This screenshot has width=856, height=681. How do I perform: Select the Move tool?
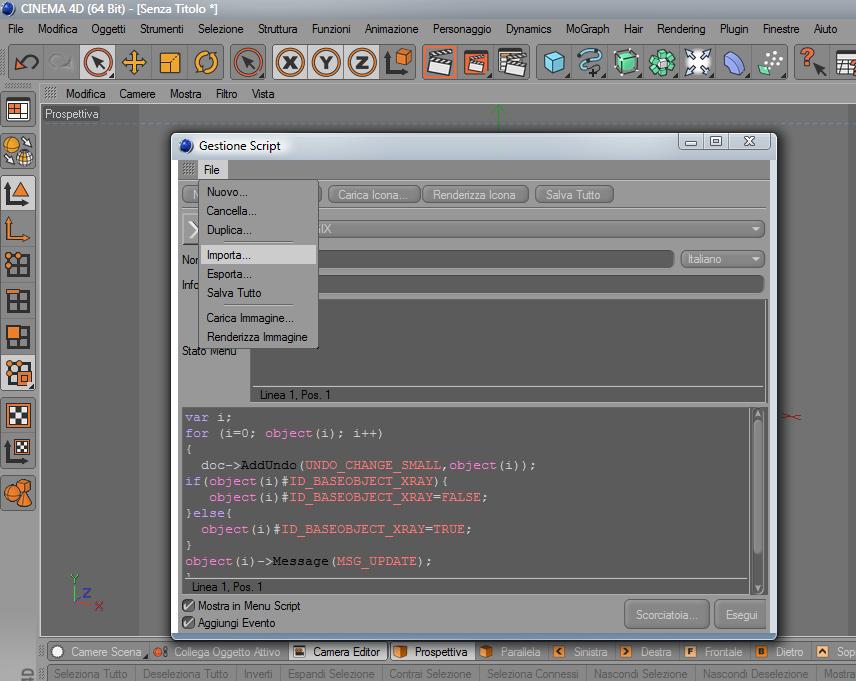pyautogui.click(x=134, y=63)
